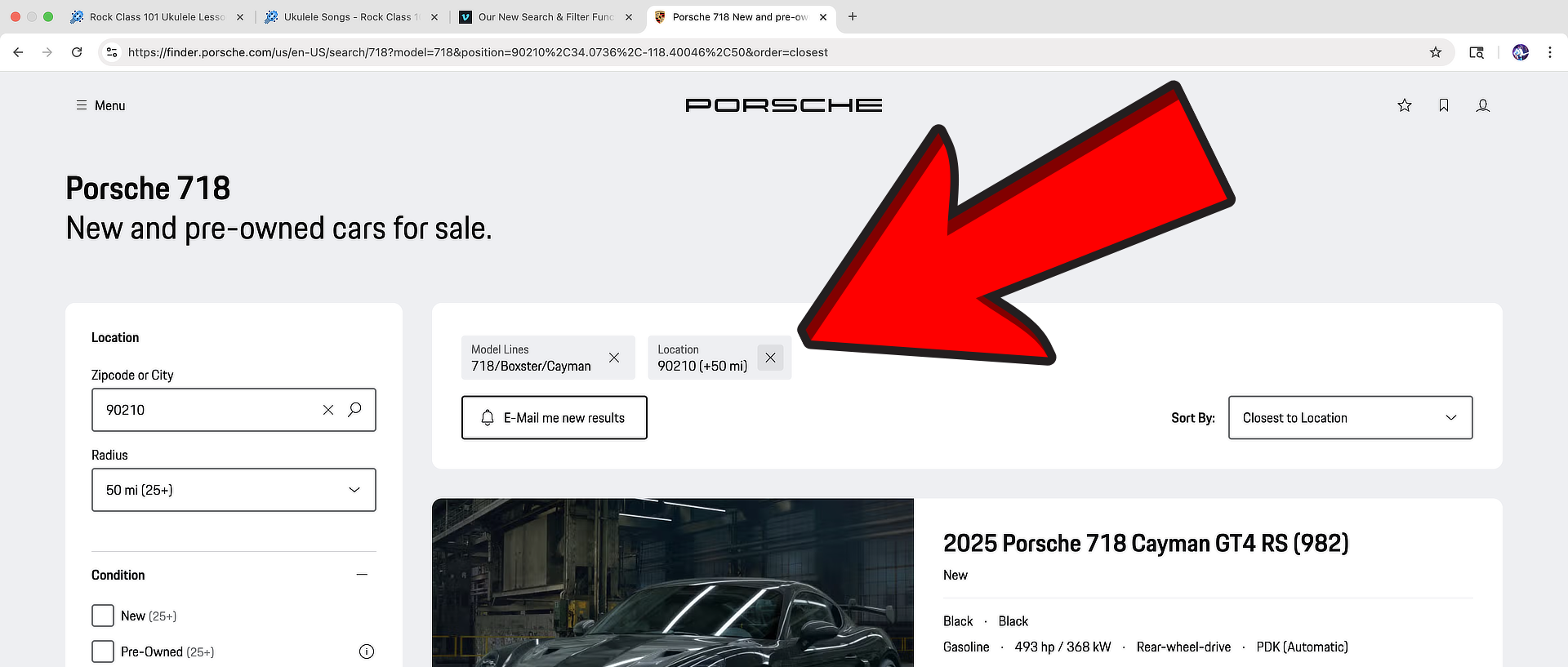Collapse the Condition filter section
This screenshot has width=1568, height=667.
[x=362, y=575]
